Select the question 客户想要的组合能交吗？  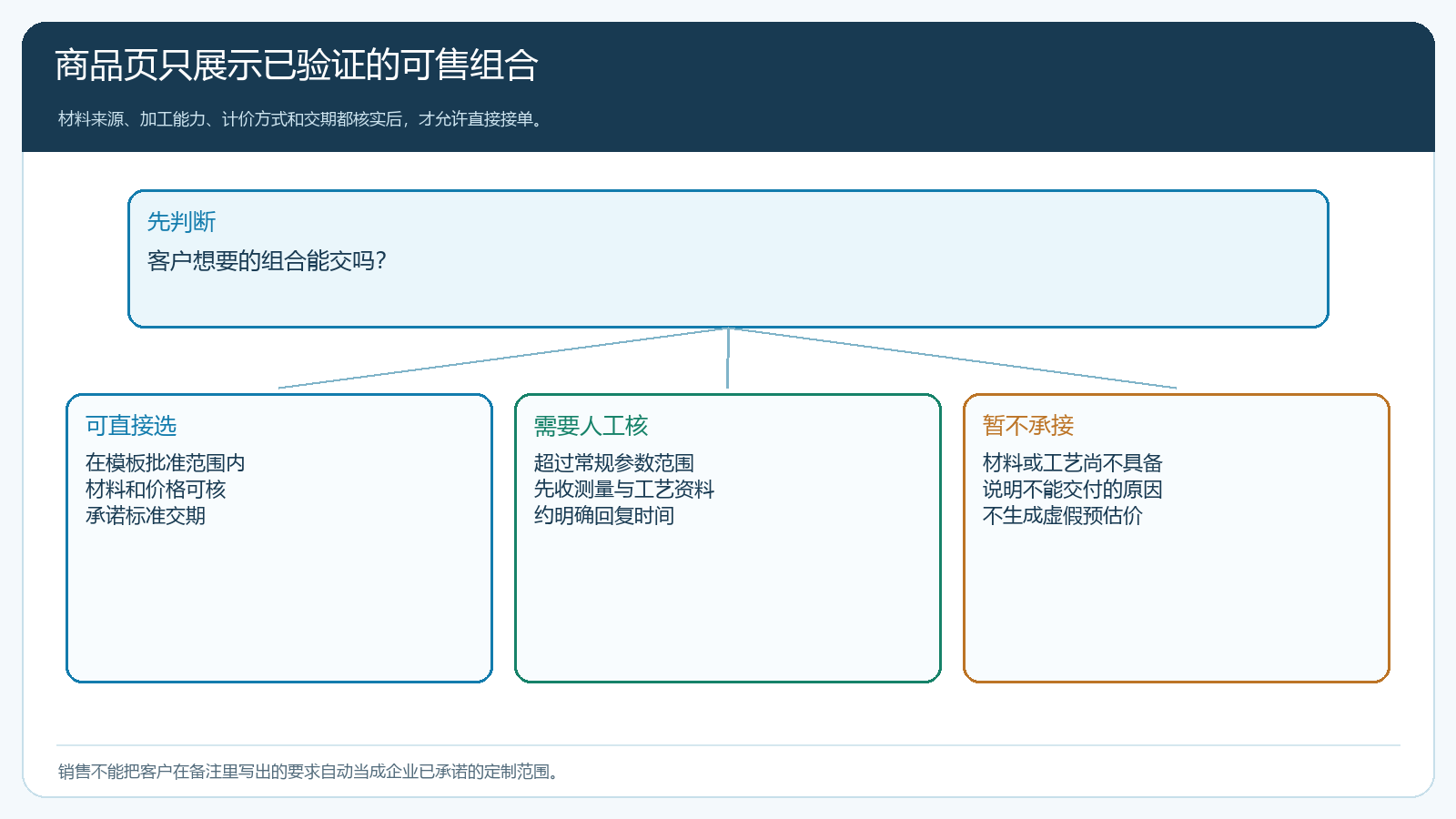point(268,261)
